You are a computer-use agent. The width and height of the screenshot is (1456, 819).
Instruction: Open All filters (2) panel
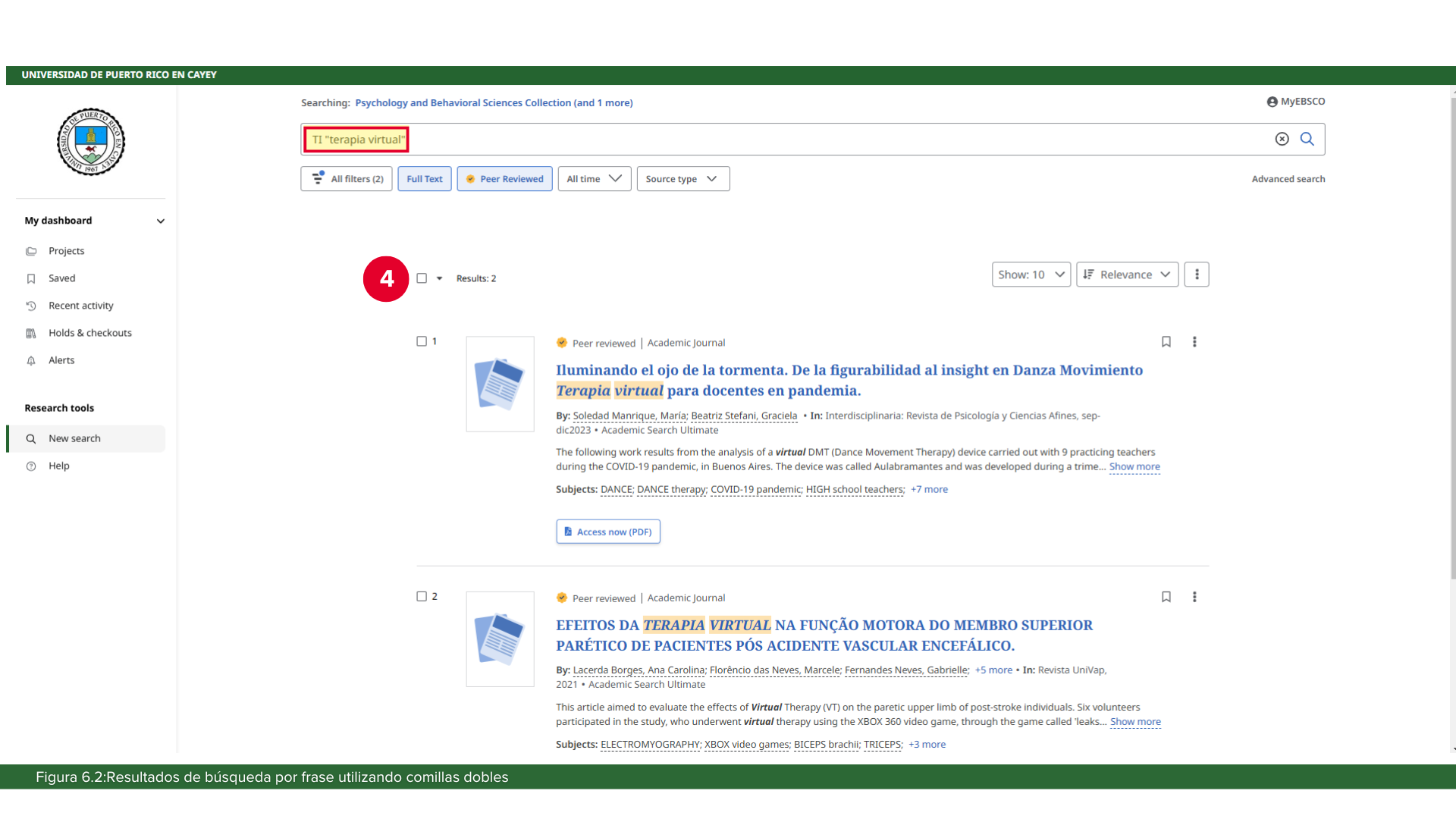tap(347, 179)
